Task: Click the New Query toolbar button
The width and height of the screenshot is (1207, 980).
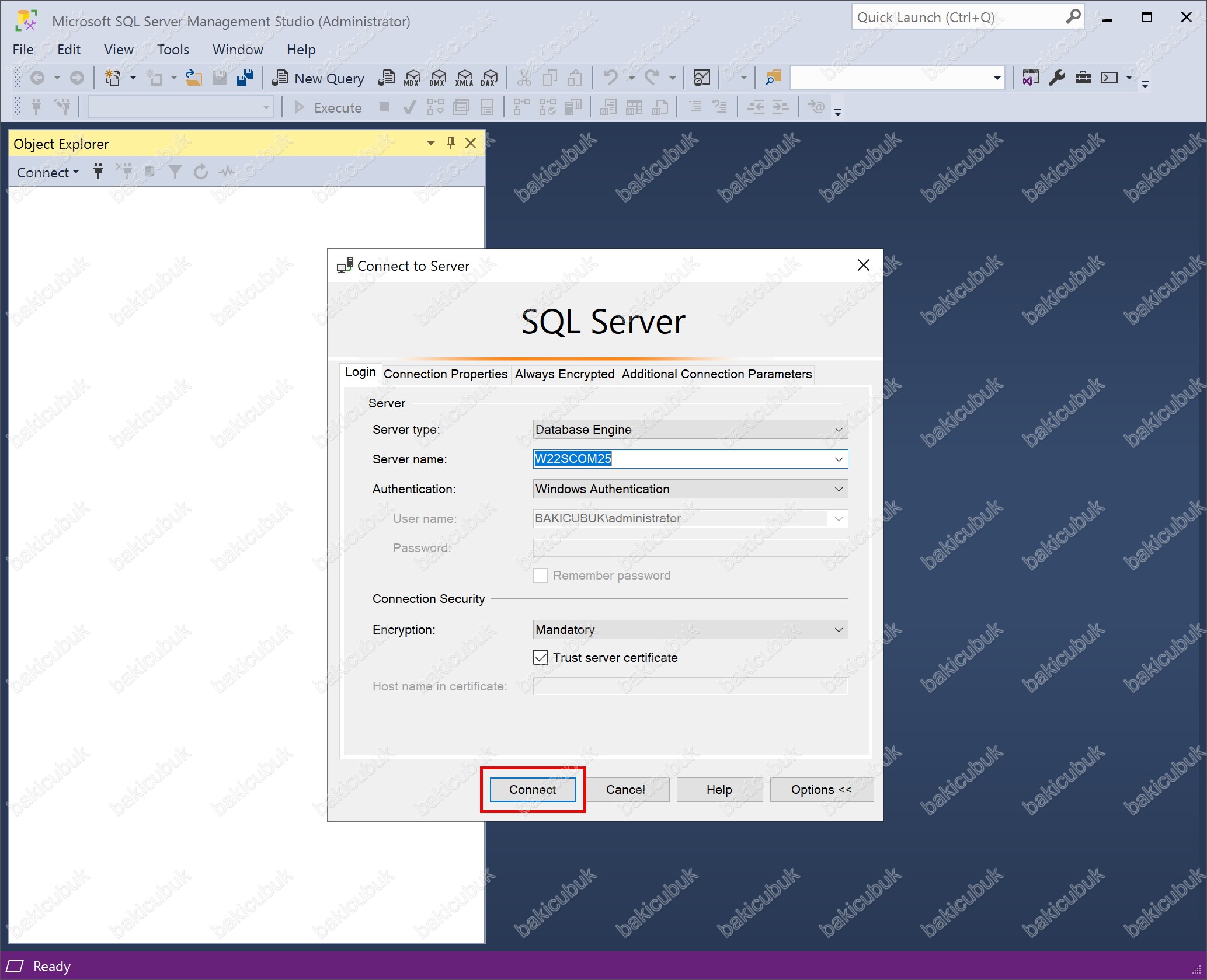Action: pyautogui.click(x=318, y=78)
